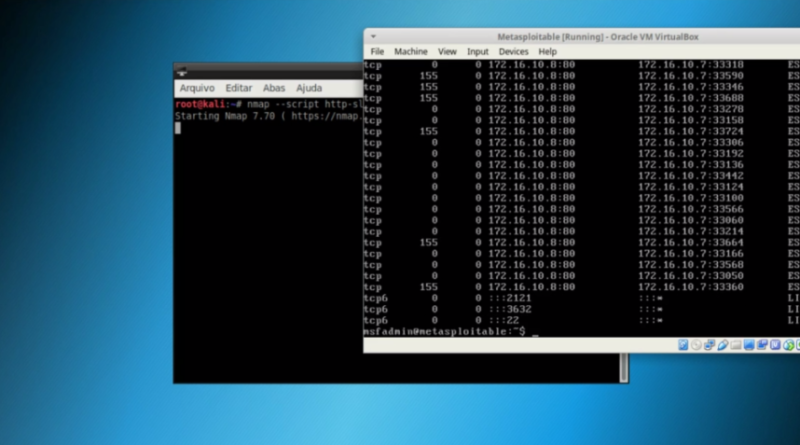Open the VirtualBox window menu arrow in title bar
Viewport: 800px width, 445px height.
pyautogui.click(x=373, y=37)
